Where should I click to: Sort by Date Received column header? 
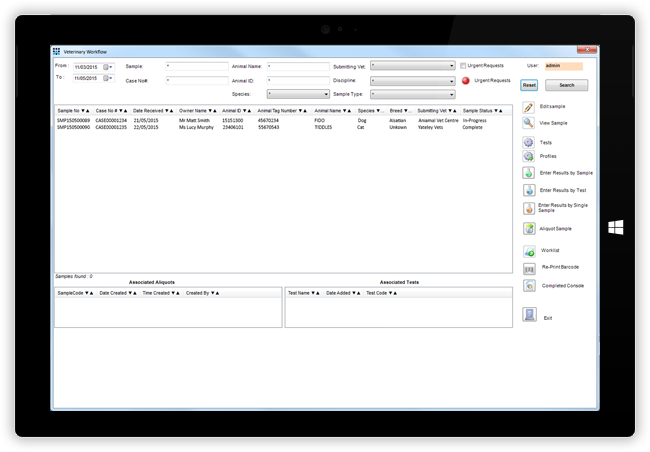[153, 111]
